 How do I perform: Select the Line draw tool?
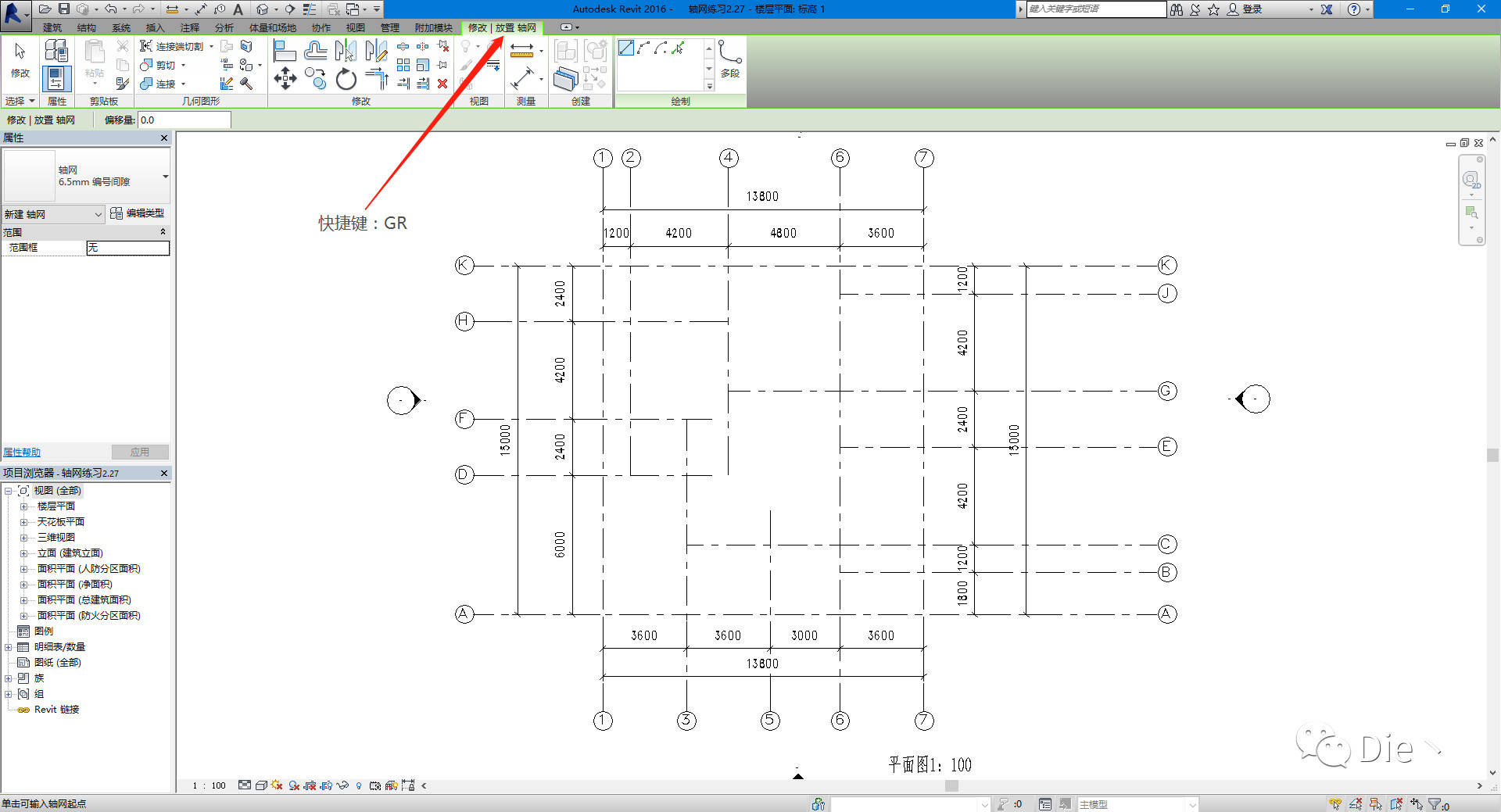pyautogui.click(x=626, y=47)
